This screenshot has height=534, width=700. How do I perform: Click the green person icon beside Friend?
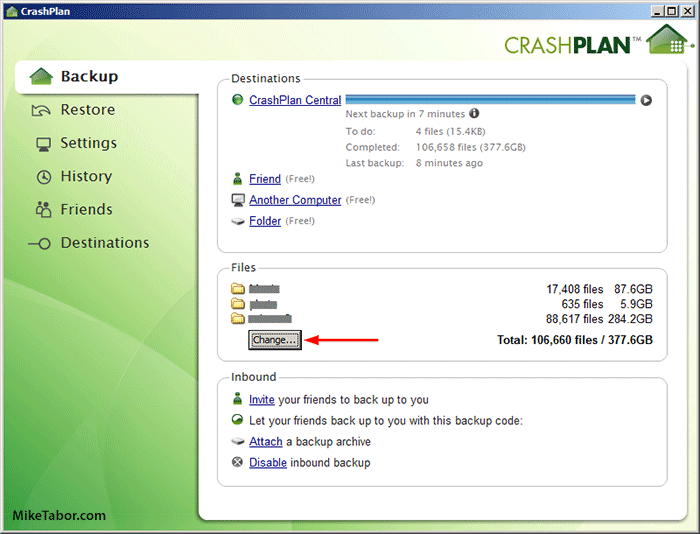[238, 179]
